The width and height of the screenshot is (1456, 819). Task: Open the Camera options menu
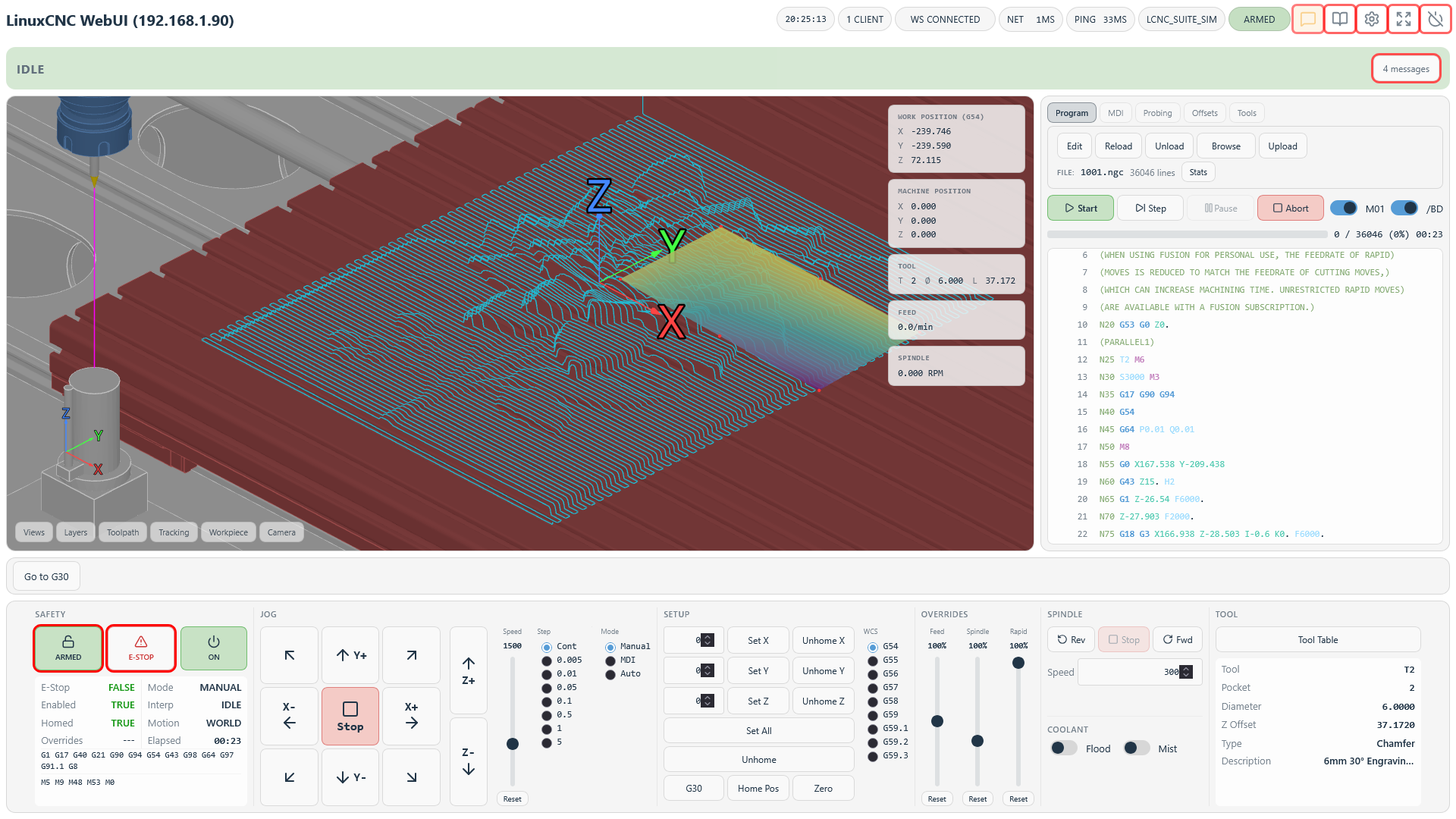pos(281,532)
